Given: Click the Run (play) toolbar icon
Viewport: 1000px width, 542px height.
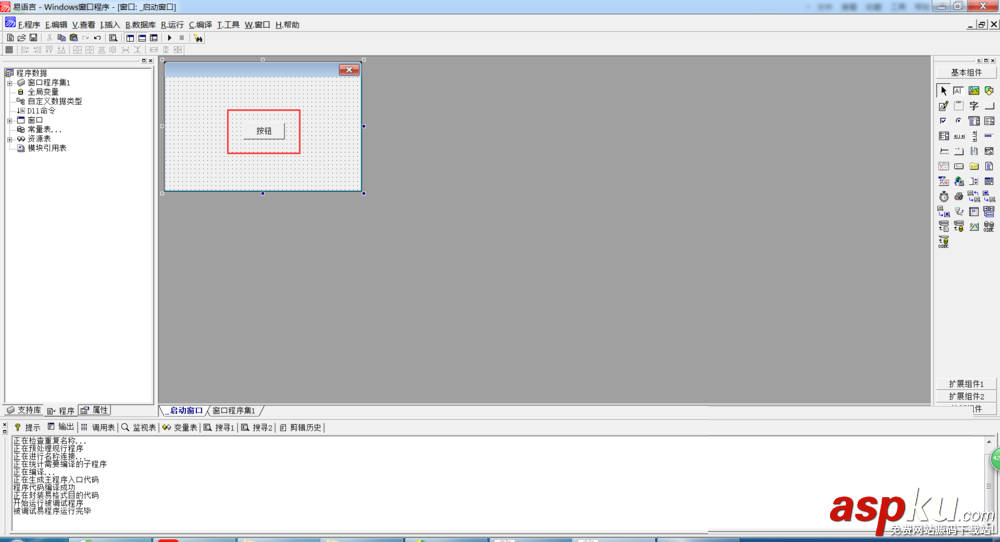Looking at the screenshot, I should tap(170, 38).
